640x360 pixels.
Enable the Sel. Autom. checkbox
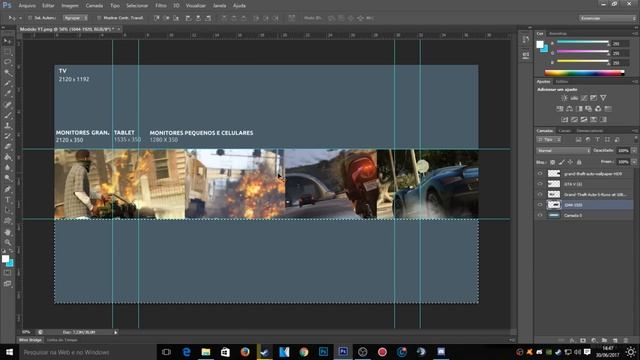pyautogui.click(x=30, y=18)
